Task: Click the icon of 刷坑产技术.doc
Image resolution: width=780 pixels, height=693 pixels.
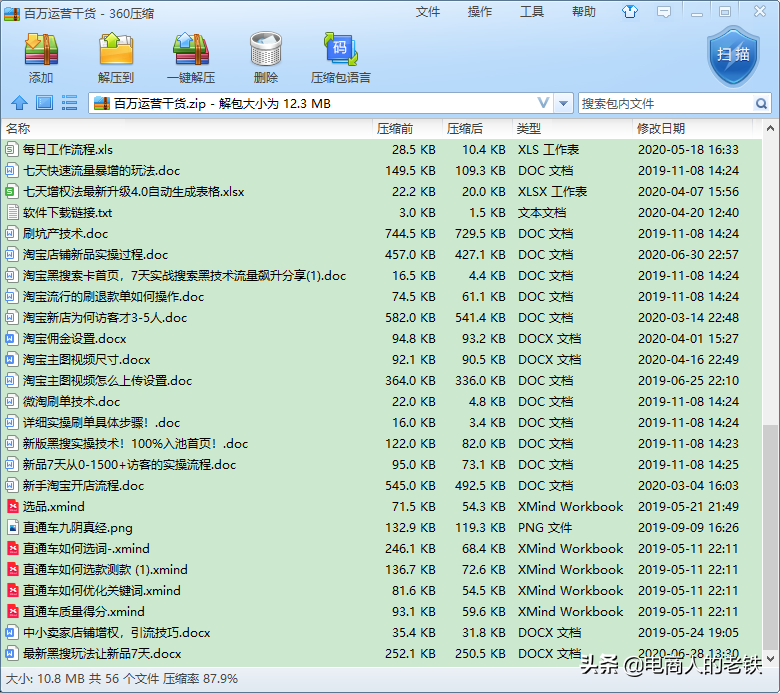Action: tap(10, 233)
